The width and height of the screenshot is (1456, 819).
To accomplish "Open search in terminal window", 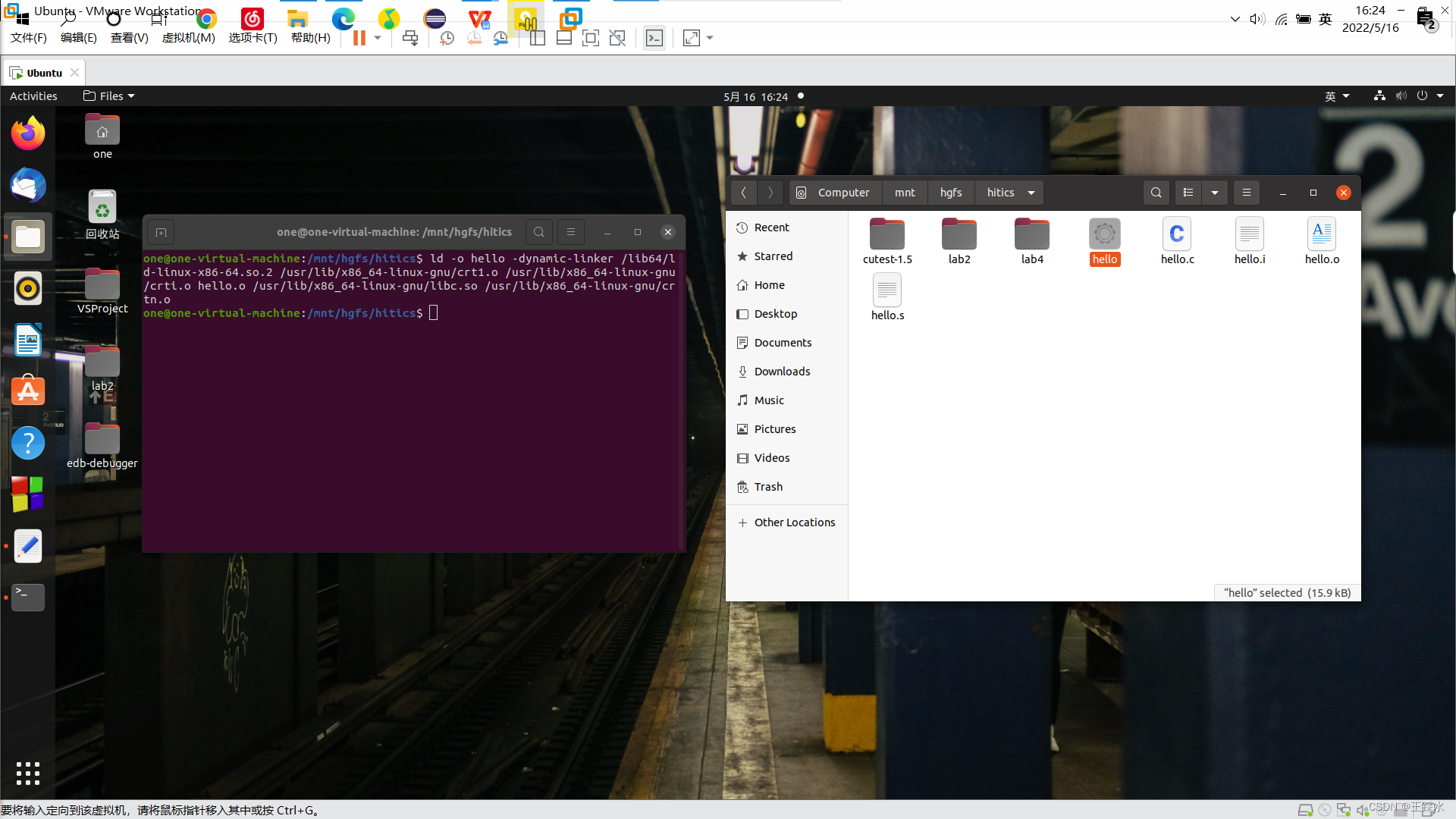I will tap(538, 232).
